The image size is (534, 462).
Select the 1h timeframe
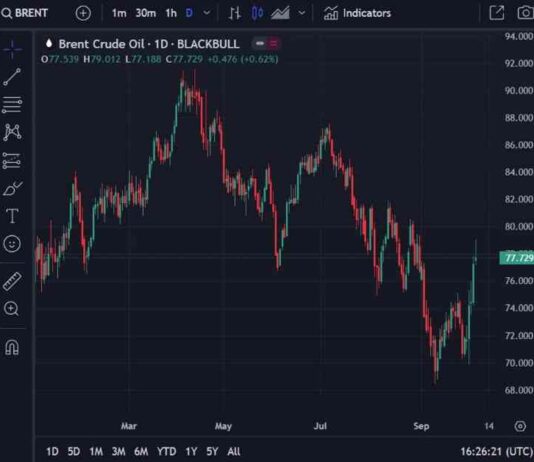tap(171, 13)
